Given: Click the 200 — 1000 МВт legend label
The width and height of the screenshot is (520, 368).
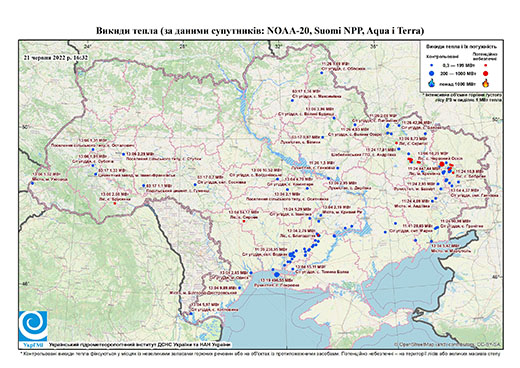Looking at the screenshot, I should pyautogui.click(x=457, y=73).
